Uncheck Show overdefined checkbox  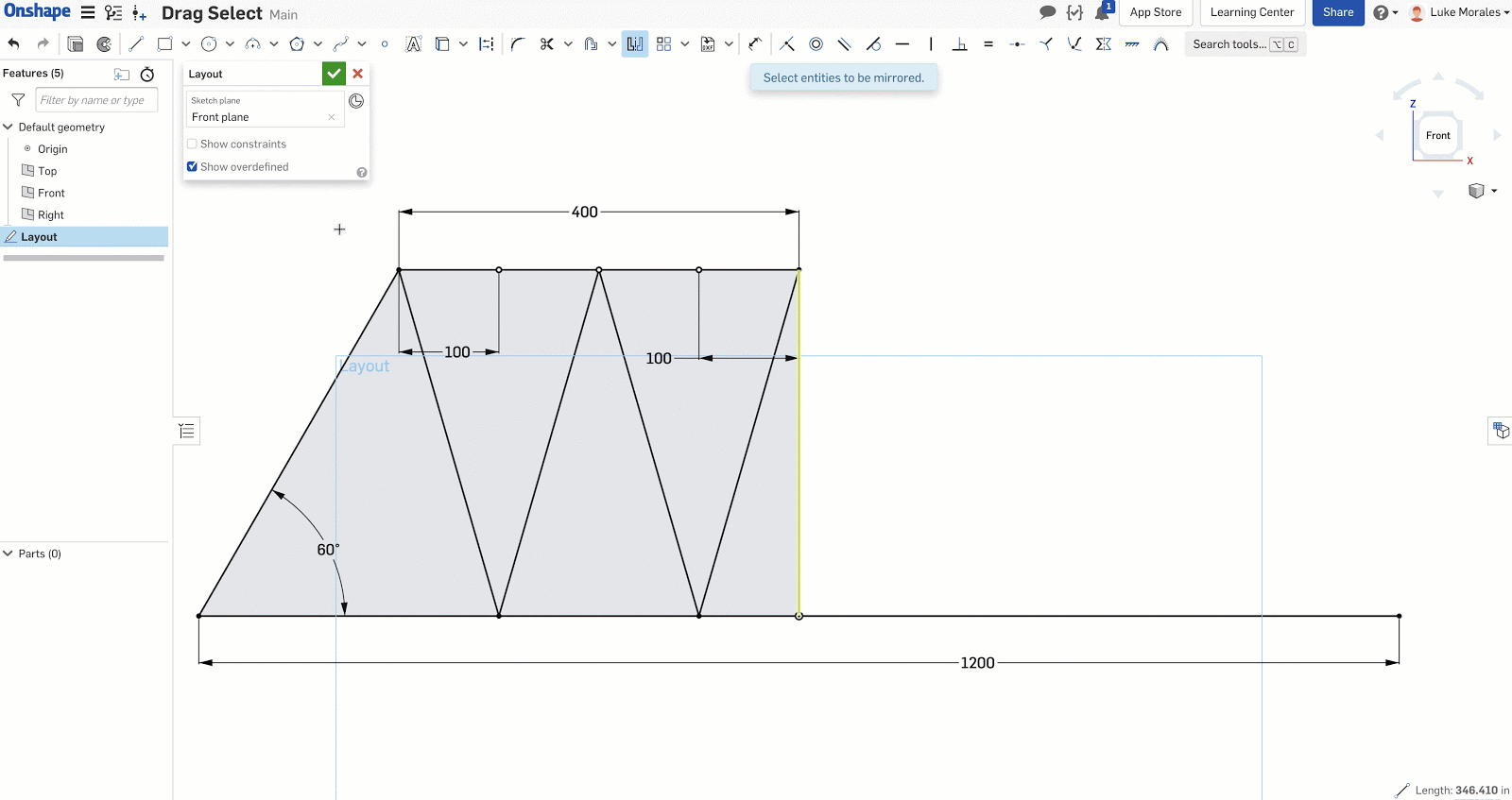(193, 167)
